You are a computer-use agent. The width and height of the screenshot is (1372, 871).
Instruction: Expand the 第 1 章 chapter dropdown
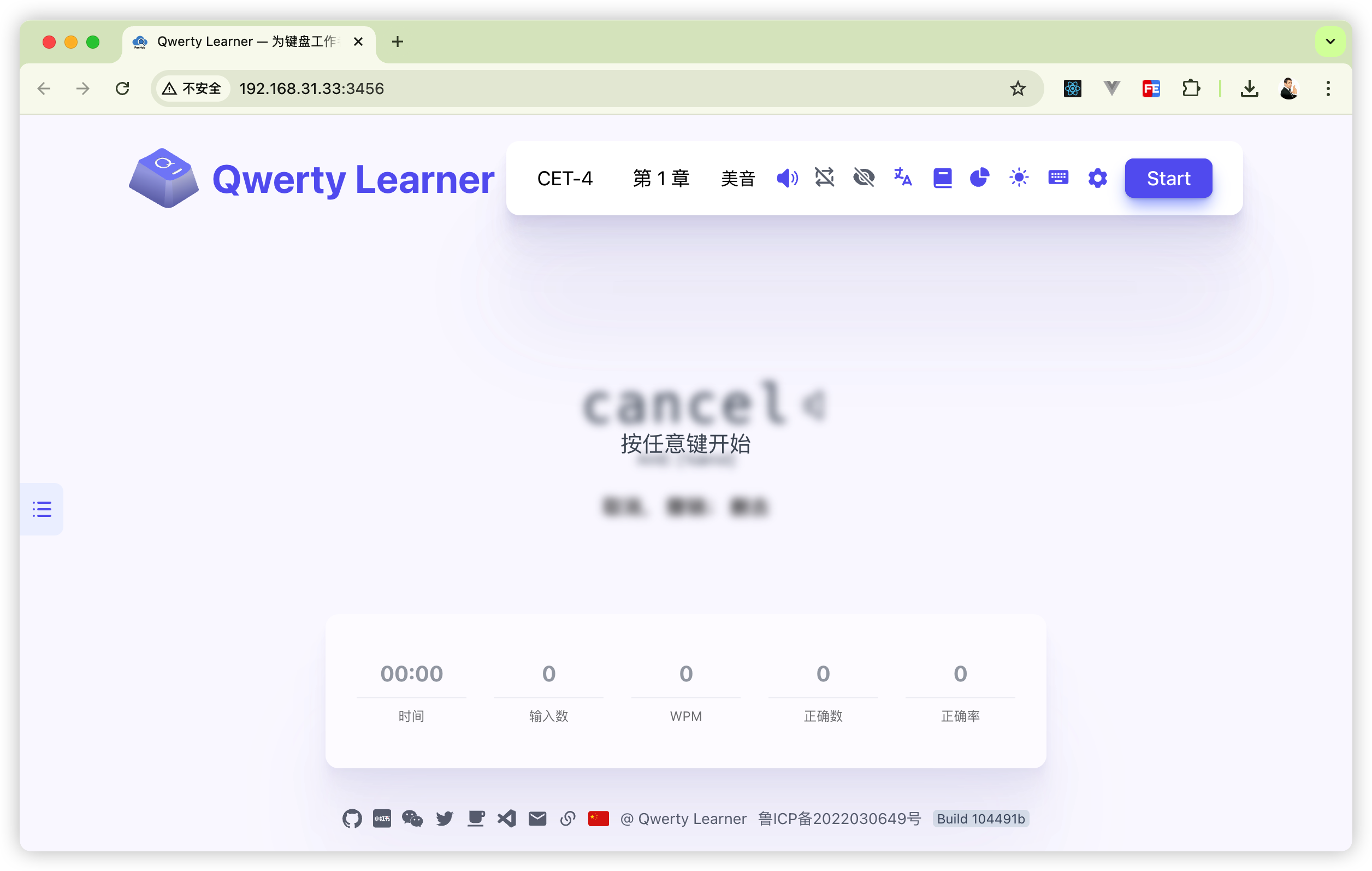point(661,179)
